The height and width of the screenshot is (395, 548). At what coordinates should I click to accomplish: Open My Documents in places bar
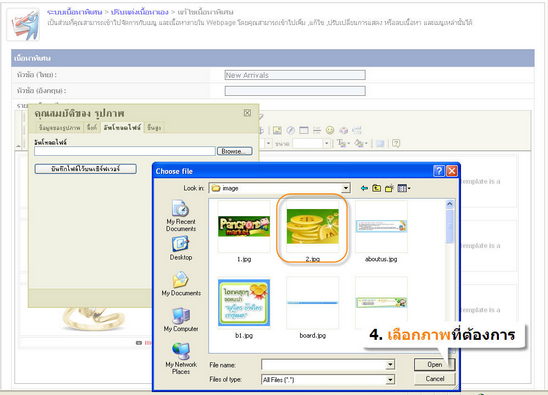(x=181, y=284)
